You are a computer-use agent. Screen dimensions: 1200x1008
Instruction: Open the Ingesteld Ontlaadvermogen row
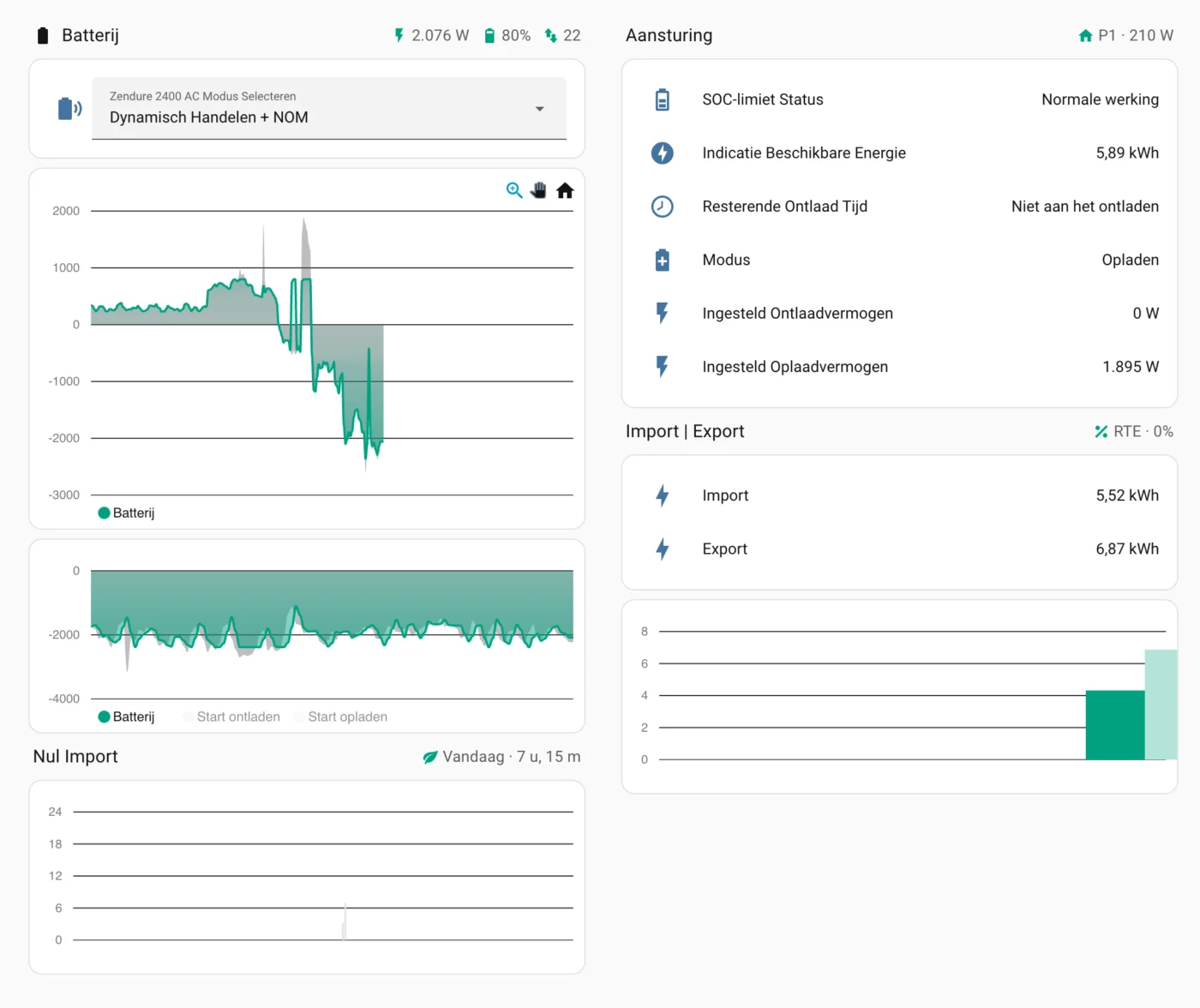[x=900, y=313]
